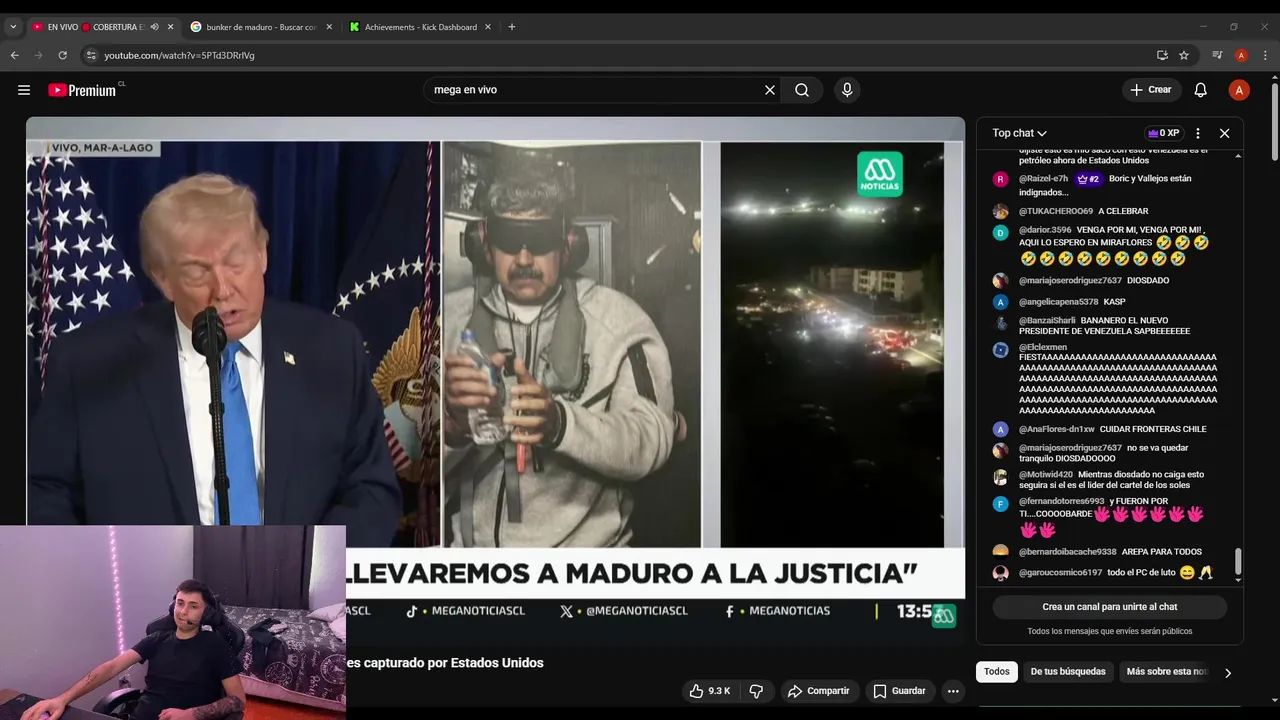The height and width of the screenshot is (720, 1280).
Task: Open chat user @BanzaiSharli
Action: tap(1047, 321)
